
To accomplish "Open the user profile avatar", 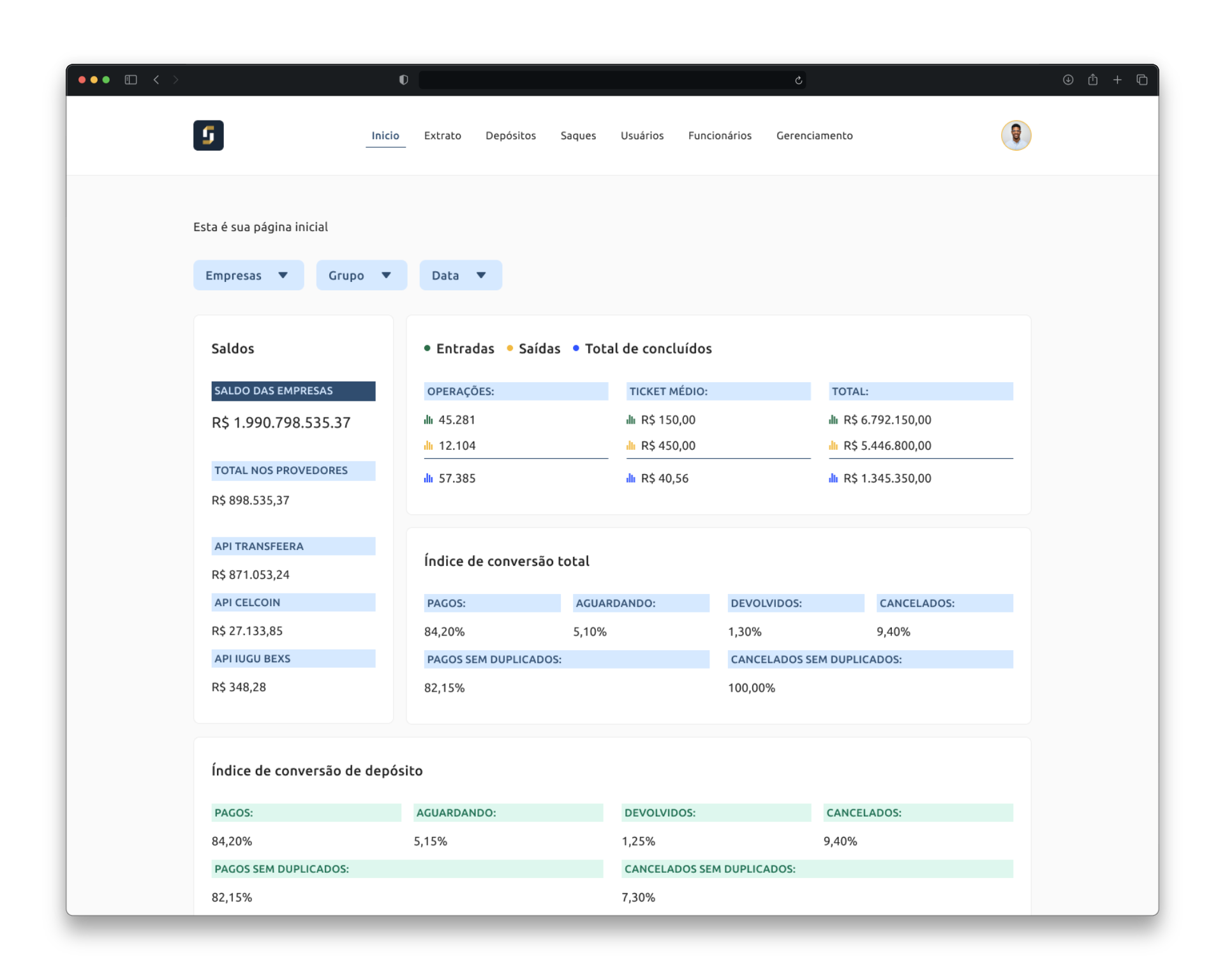I will tap(1016, 135).
